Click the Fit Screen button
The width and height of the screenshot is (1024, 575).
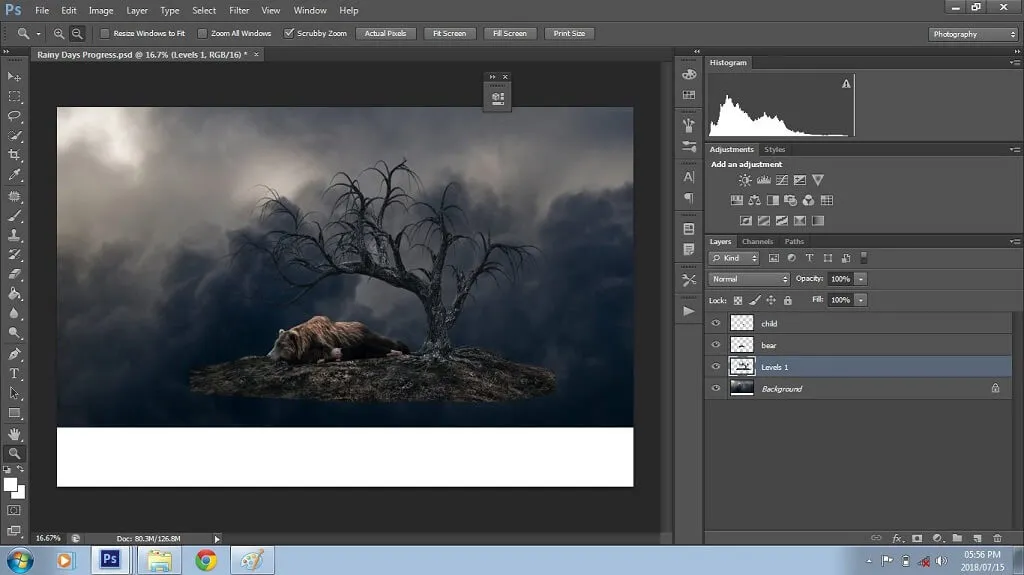point(448,33)
